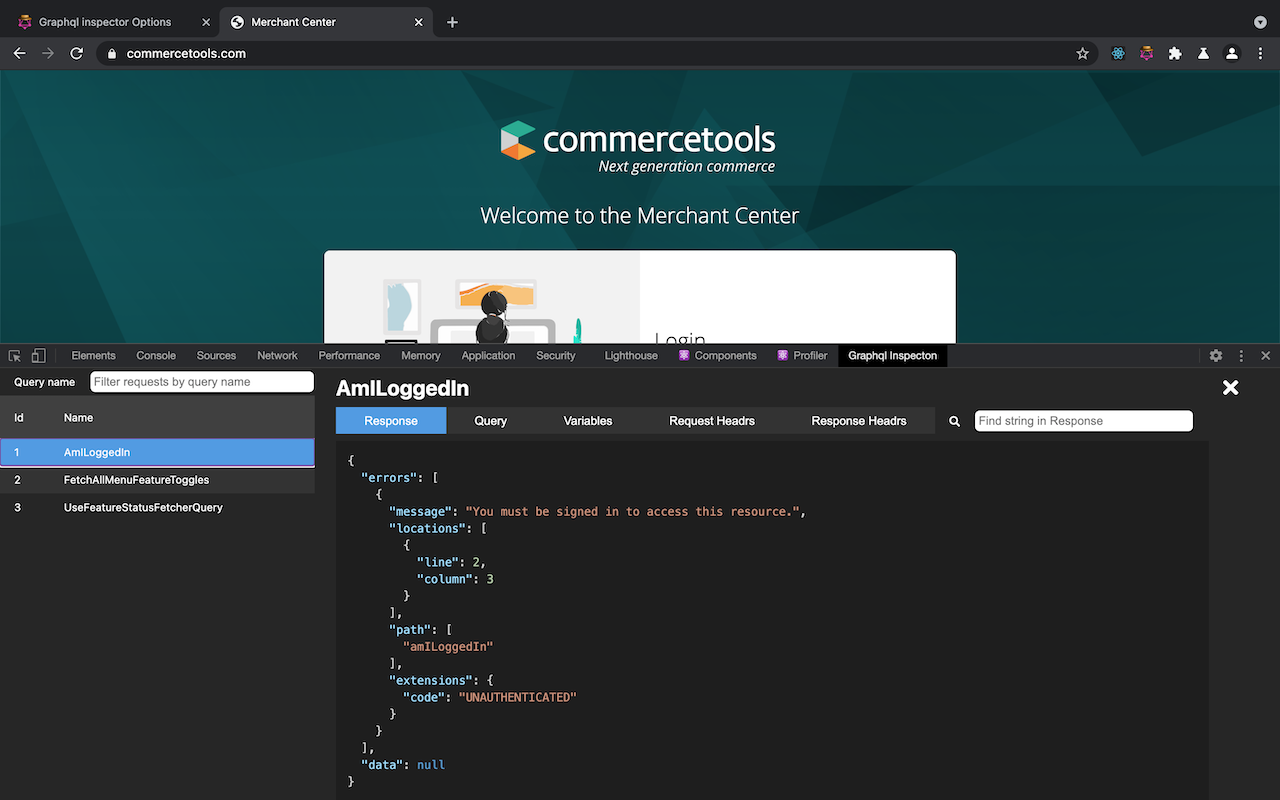Close the AmILoggedIn details panel
This screenshot has height=800, width=1280.
[x=1230, y=388]
